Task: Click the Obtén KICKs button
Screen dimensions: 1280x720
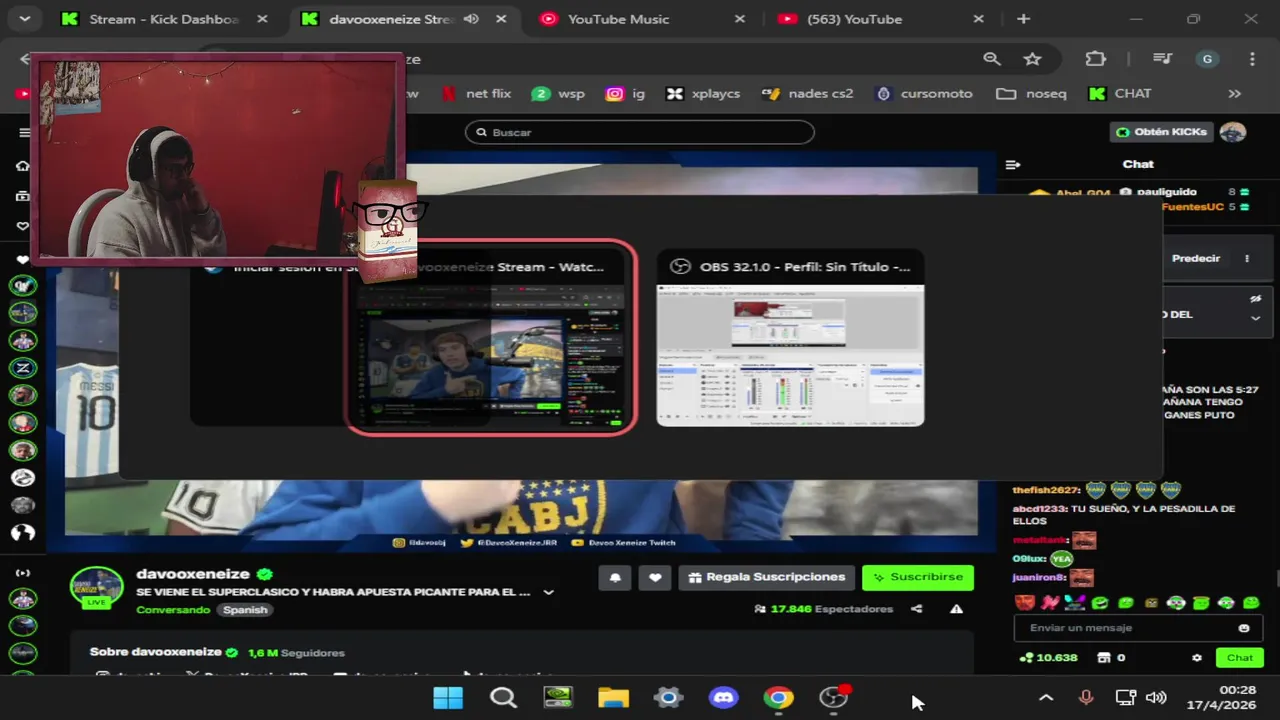Action: 1162,132
